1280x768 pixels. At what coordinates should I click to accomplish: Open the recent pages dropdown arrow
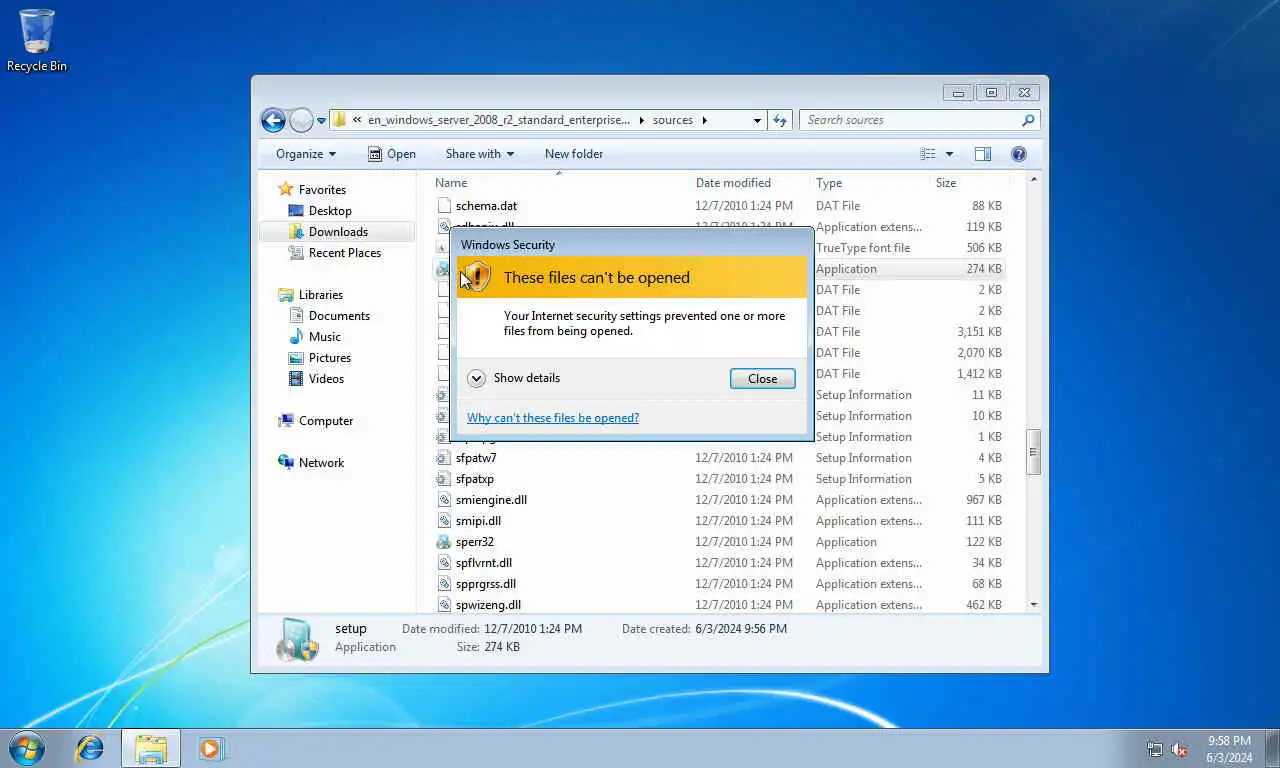[x=321, y=121]
